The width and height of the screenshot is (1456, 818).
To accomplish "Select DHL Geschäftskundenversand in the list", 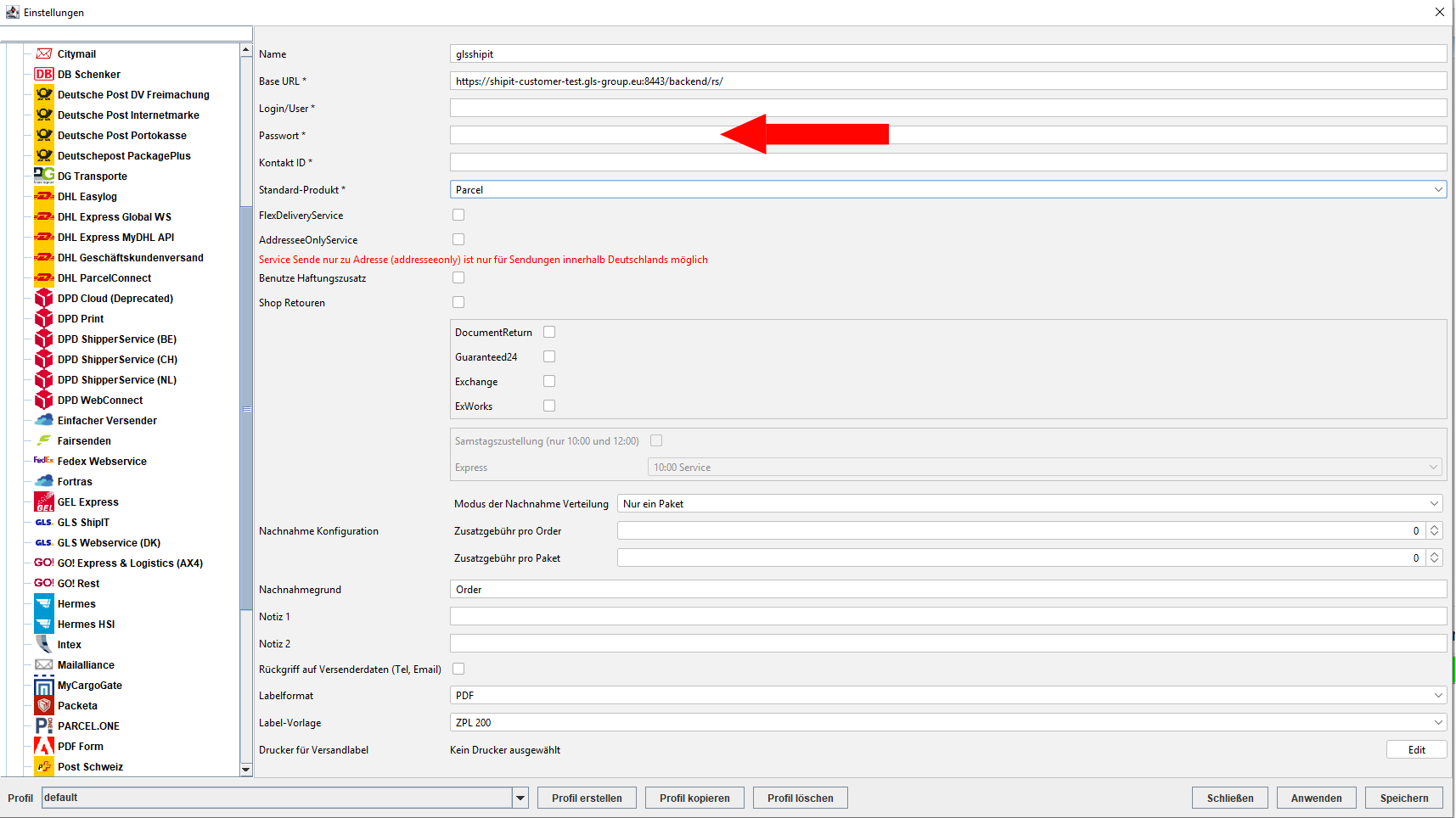I will coord(131,257).
